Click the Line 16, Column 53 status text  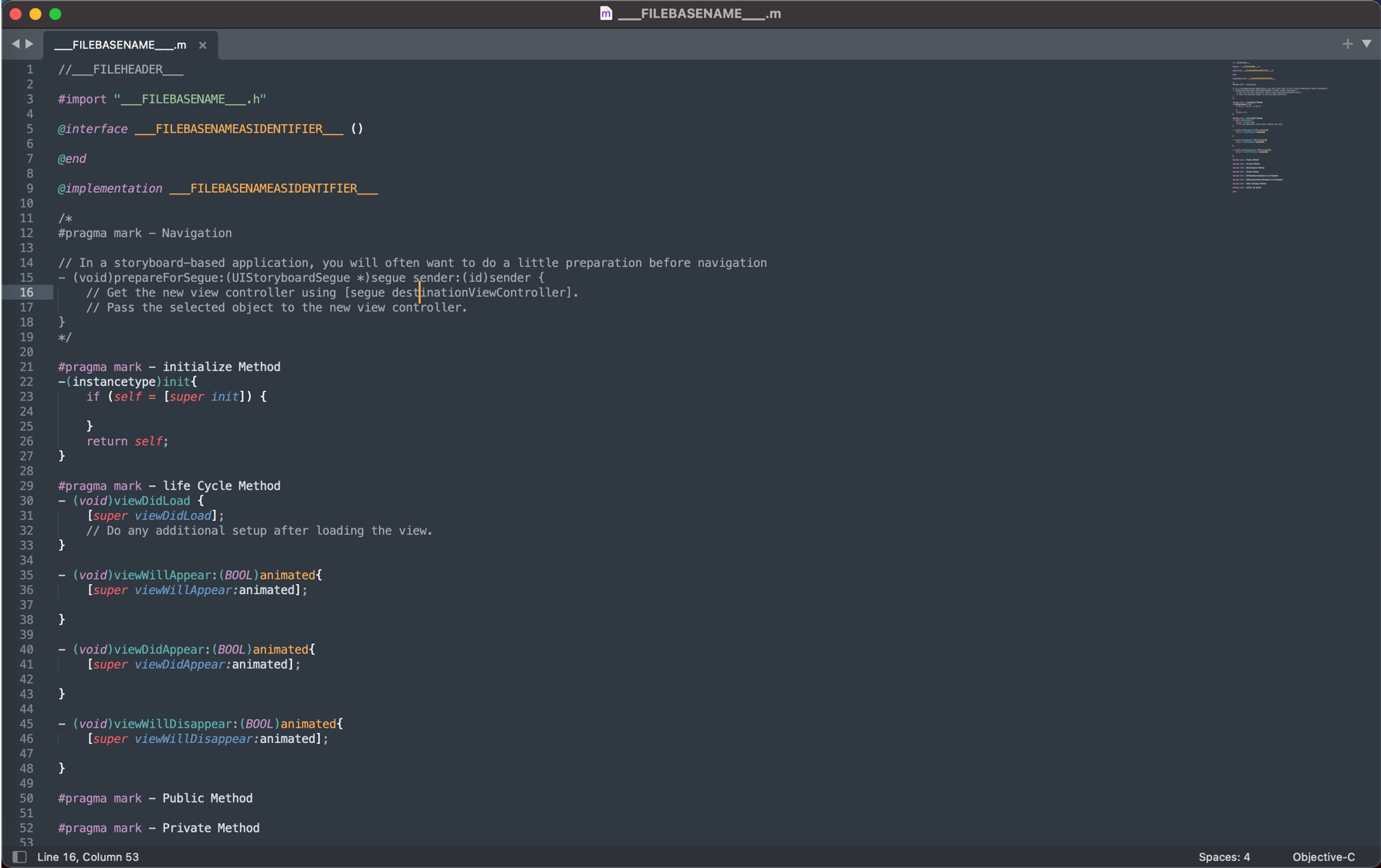[x=88, y=857]
